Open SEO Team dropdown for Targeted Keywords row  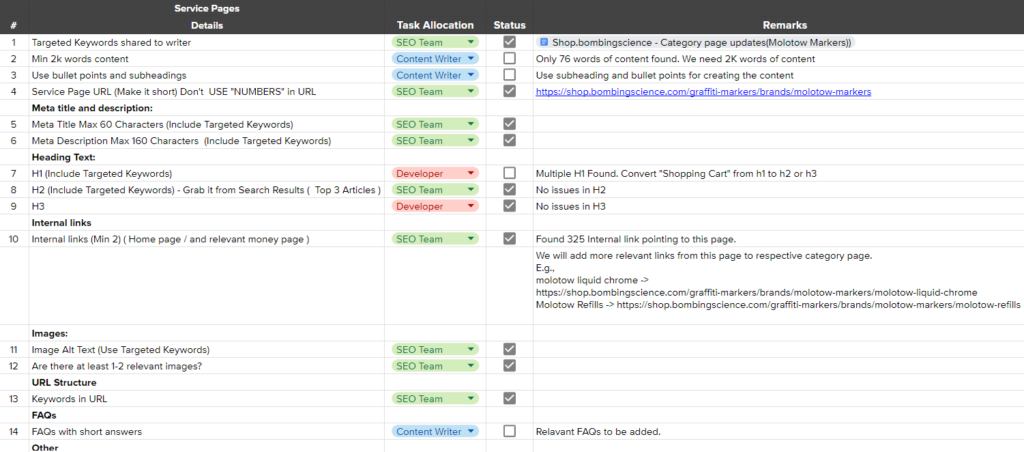[x=435, y=42]
